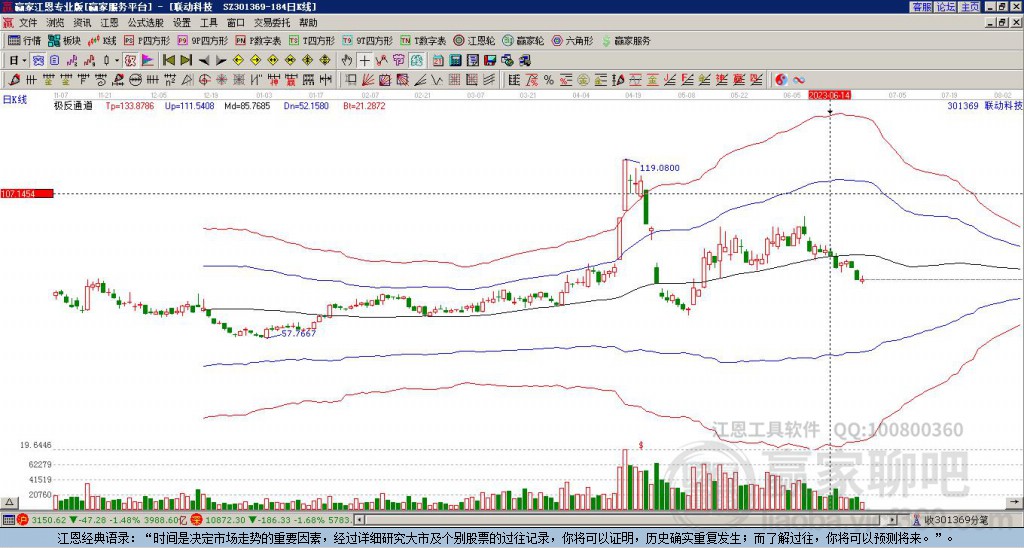Screen dimensions: 1024x548
Task: Open the 文件 menu
Action: click(x=28, y=23)
